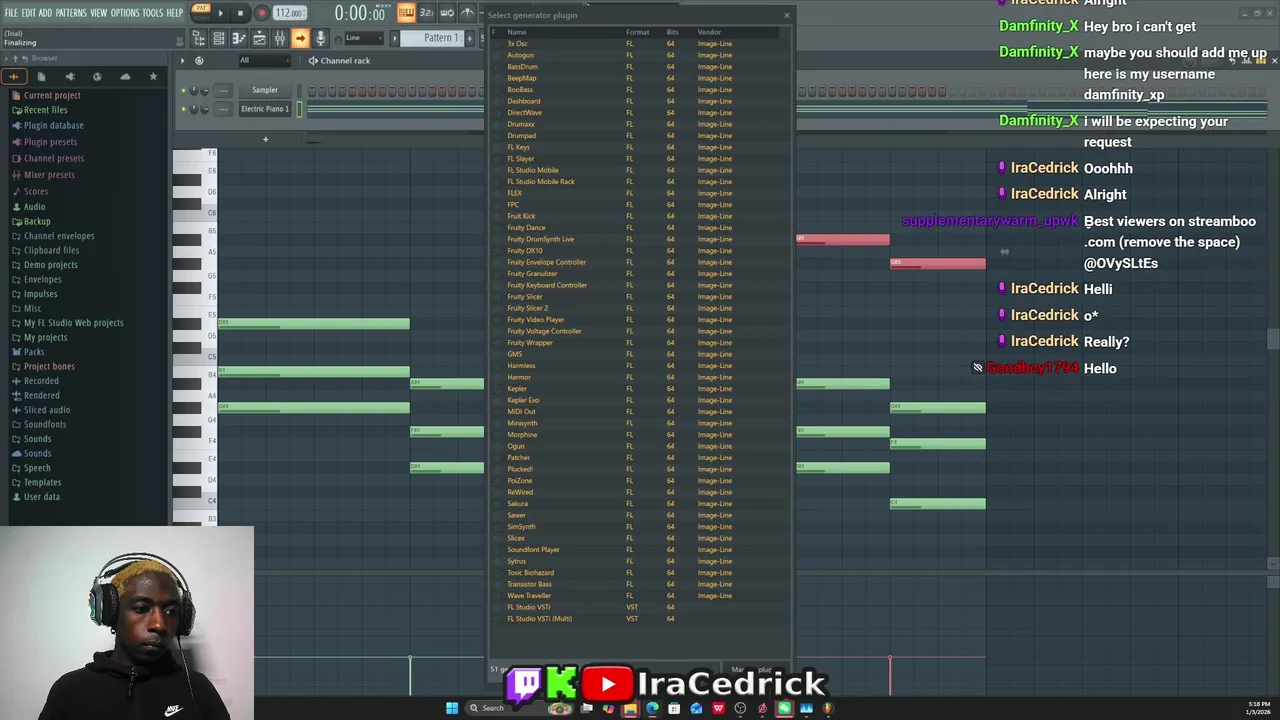Toggle favorite star for FL Keys
The image size is (1280, 720).
click(x=495, y=147)
